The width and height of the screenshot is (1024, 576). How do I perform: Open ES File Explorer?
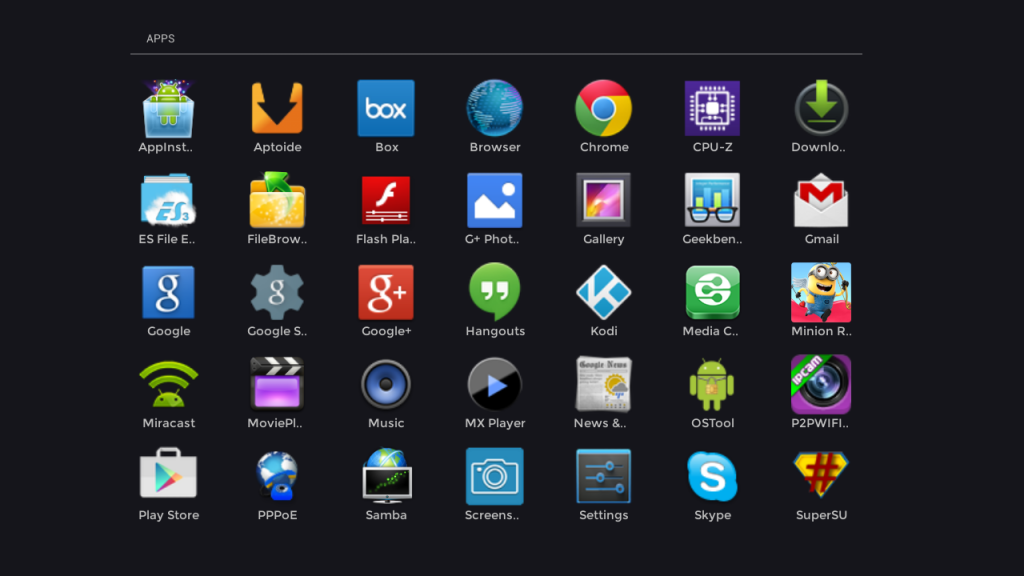[x=168, y=200]
